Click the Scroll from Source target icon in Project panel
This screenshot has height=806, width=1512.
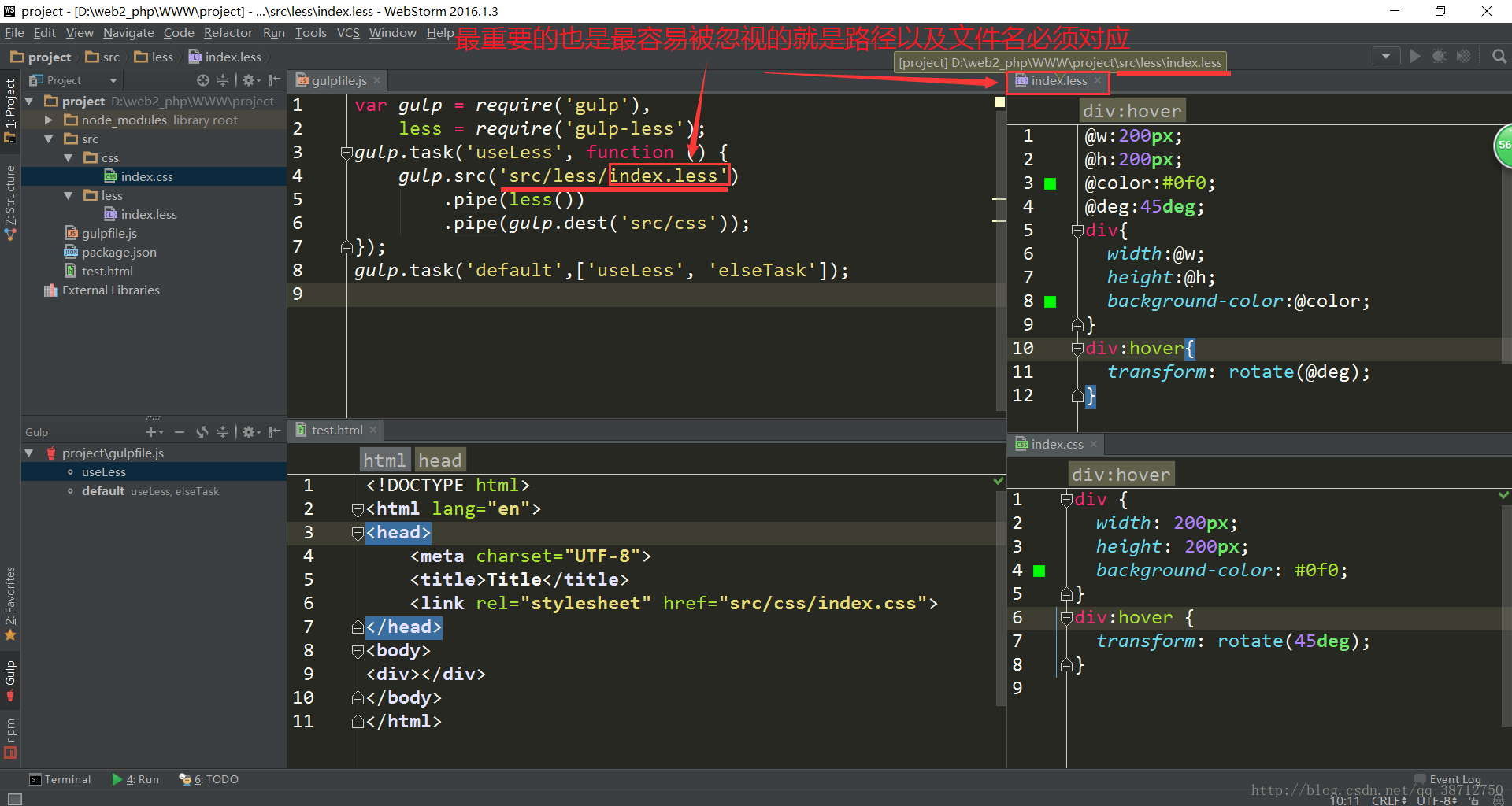(x=203, y=80)
